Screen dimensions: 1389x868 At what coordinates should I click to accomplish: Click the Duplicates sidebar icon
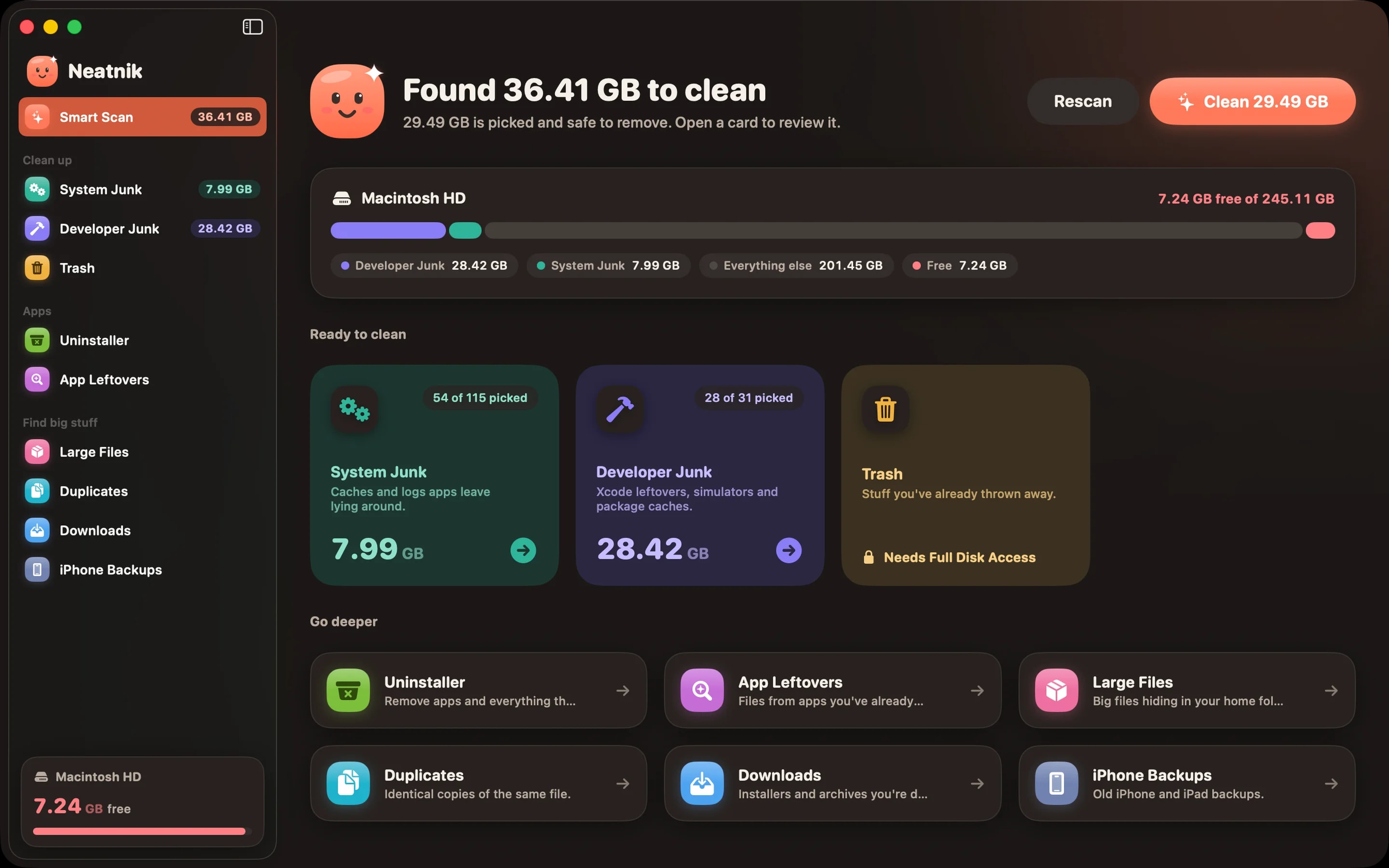click(37, 491)
